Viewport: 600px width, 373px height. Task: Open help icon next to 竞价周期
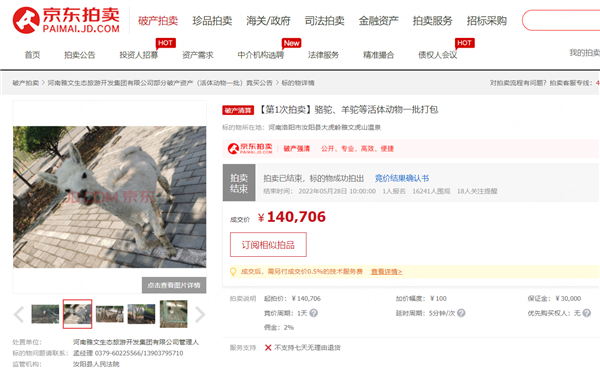(313, 313)
